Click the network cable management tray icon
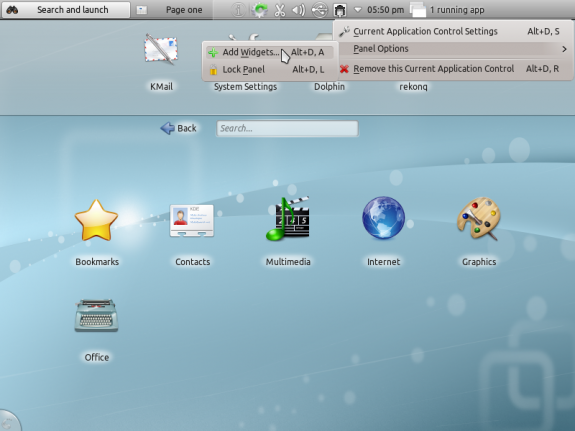 coord(340,10)
